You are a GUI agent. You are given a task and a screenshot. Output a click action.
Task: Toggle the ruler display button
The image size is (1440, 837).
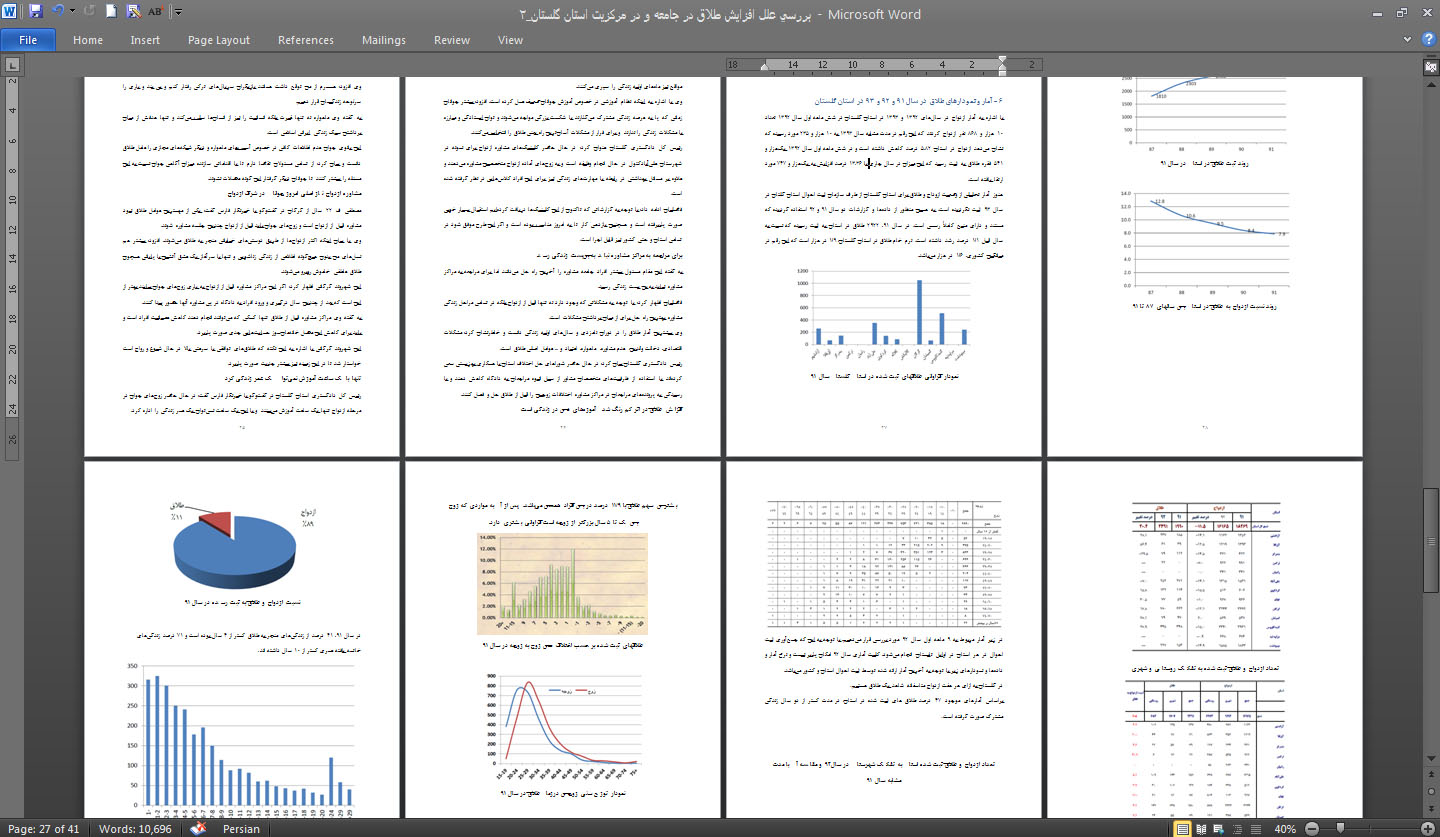1430,66
